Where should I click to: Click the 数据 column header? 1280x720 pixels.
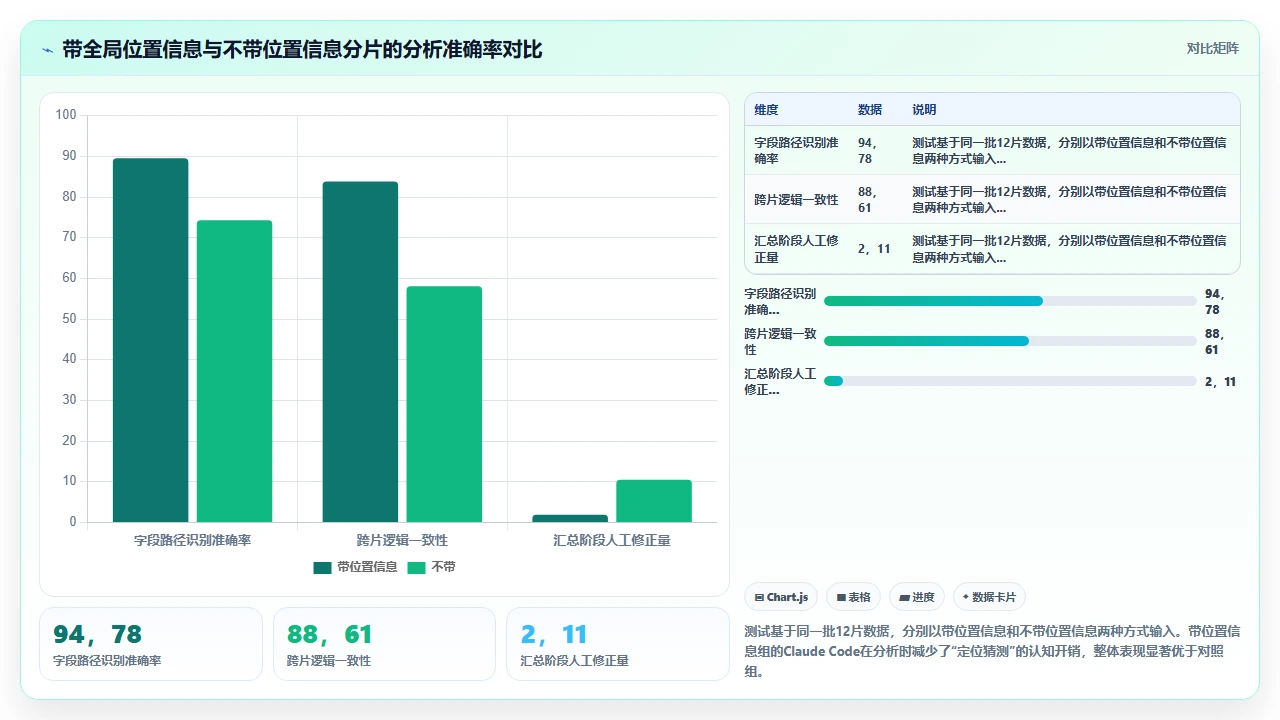[x=870, y=110]
